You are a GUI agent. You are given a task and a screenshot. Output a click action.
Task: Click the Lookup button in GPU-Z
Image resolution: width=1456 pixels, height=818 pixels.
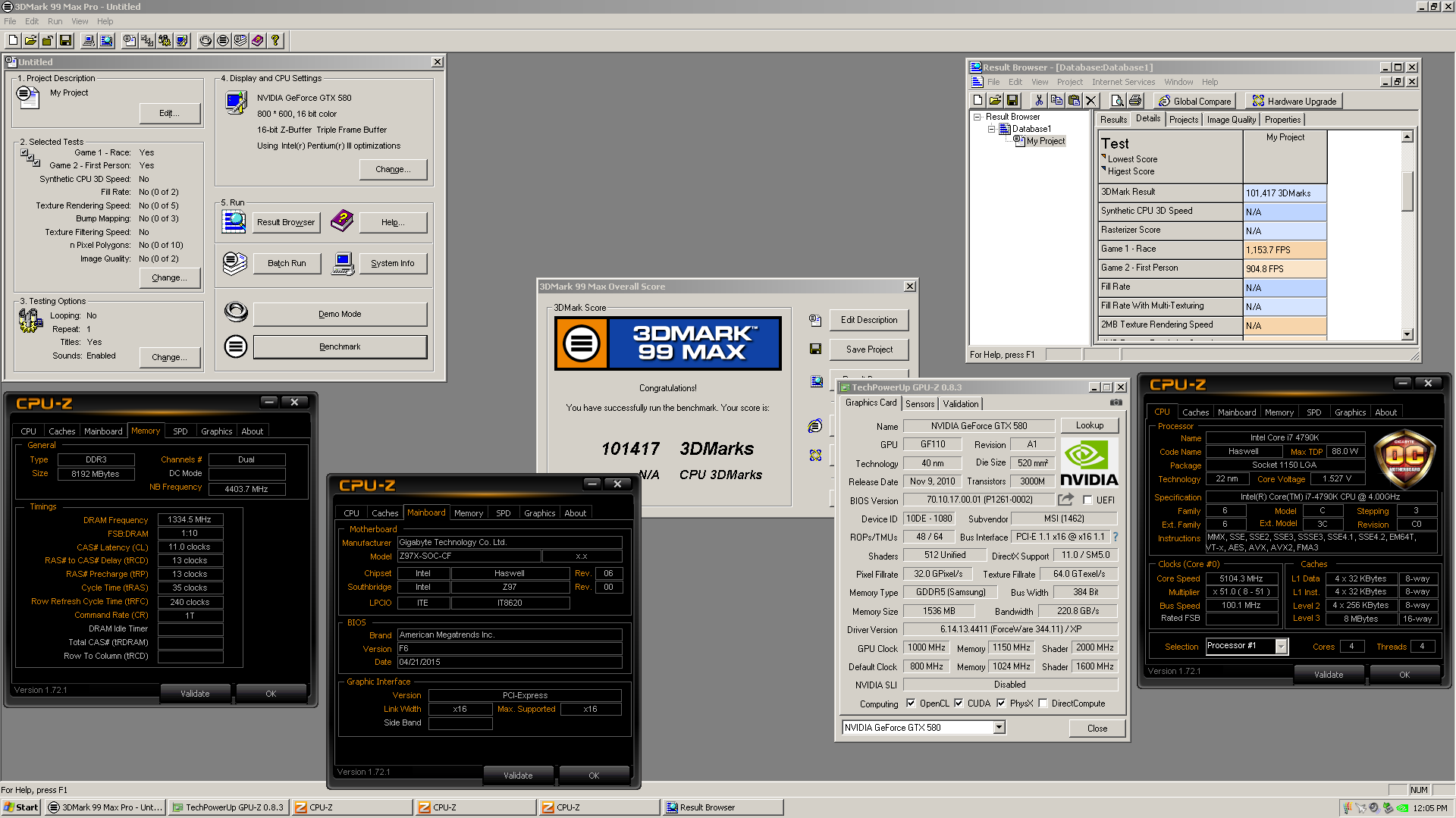tap(1089, 425)
